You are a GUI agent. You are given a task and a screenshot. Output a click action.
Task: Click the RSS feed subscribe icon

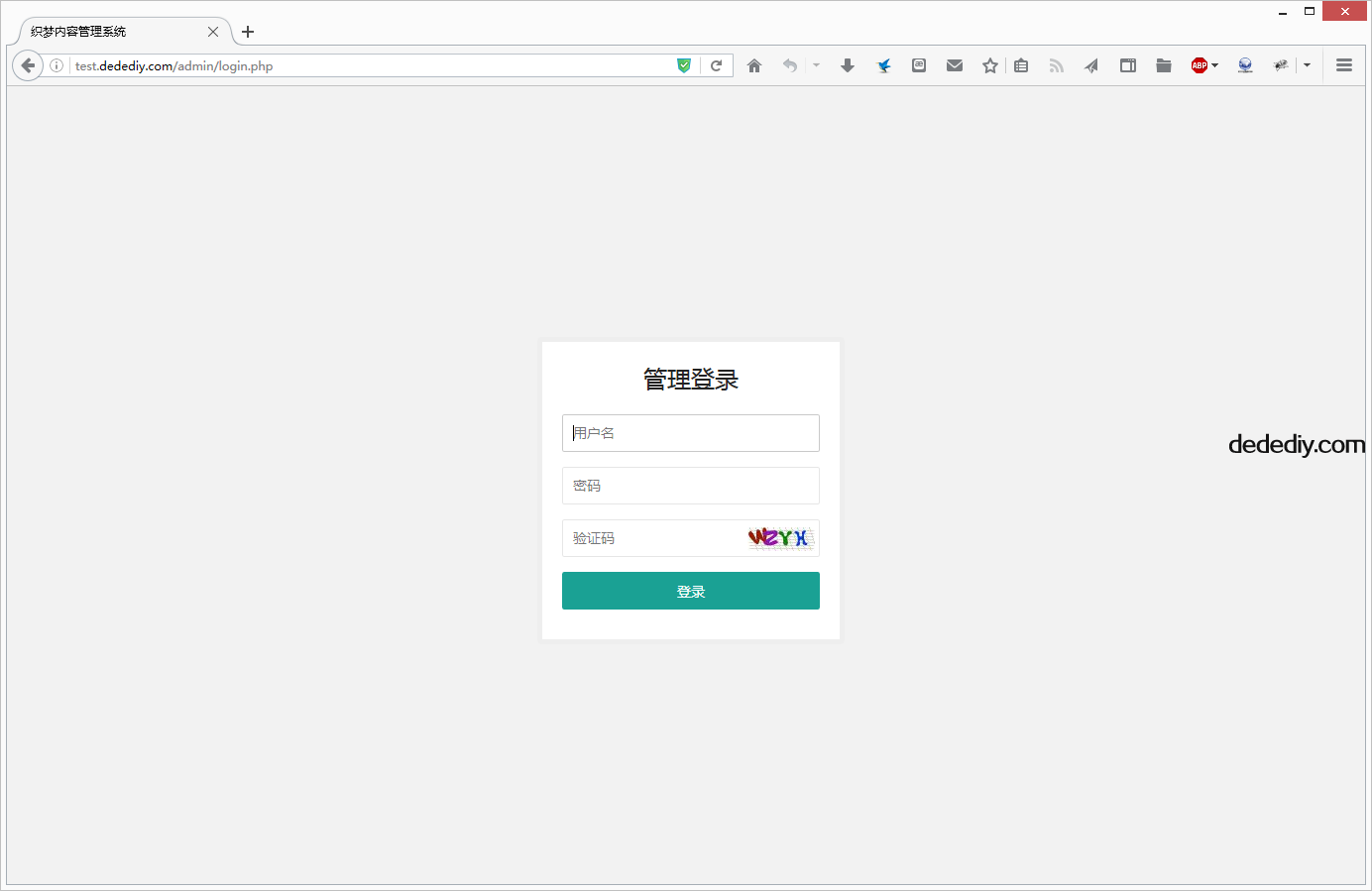1057,65
